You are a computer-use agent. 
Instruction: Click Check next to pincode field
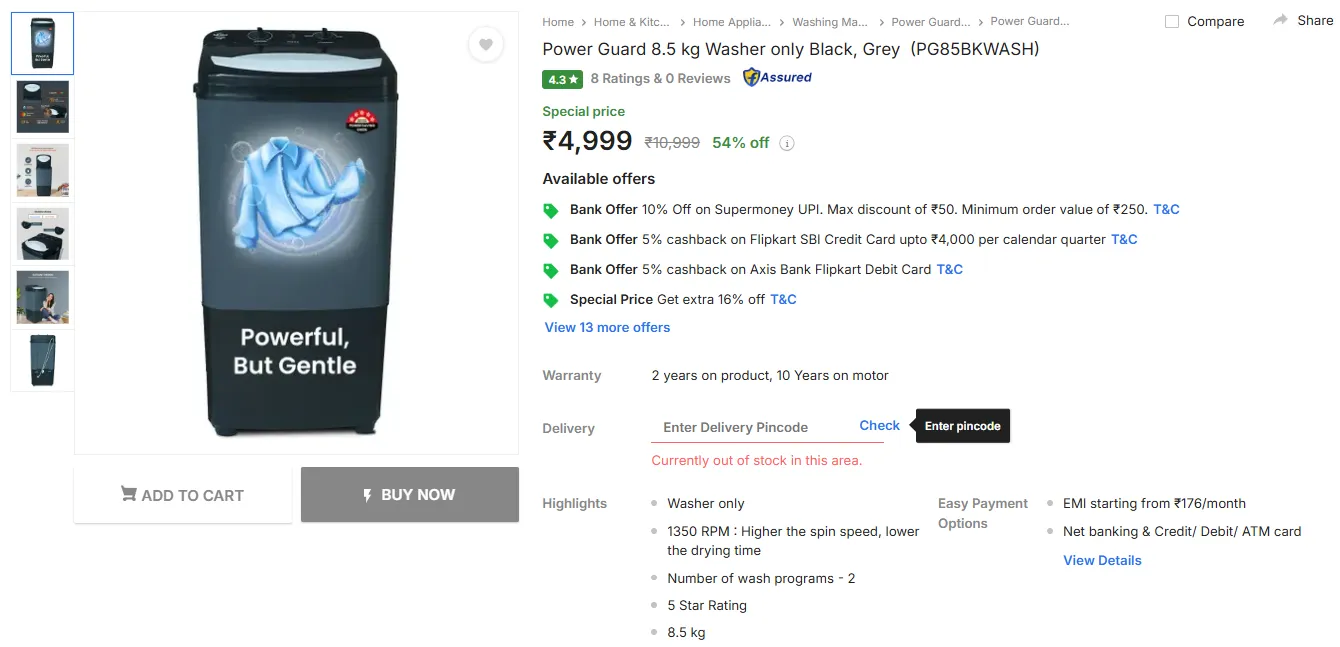(x=879, y=425)
